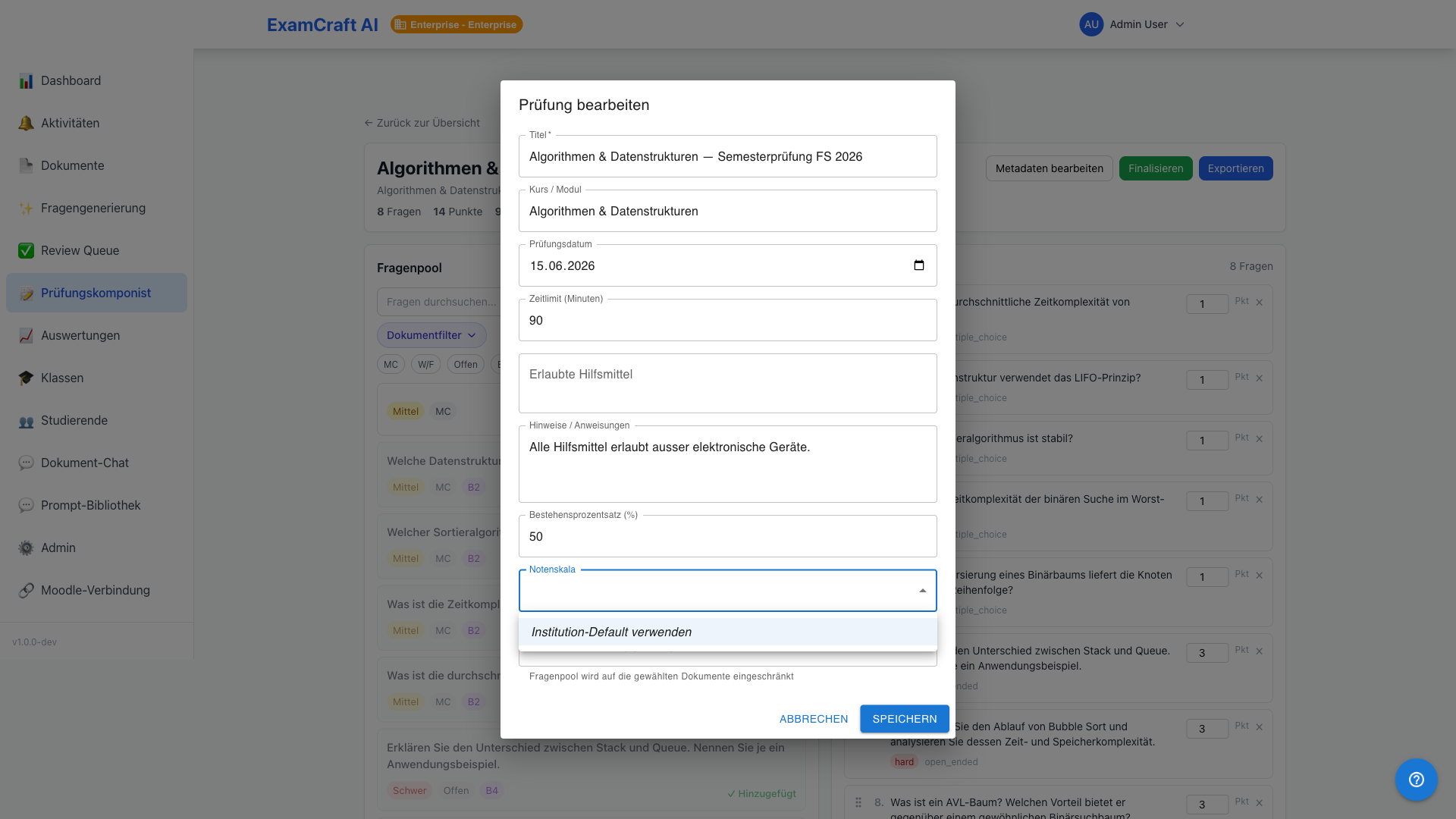Open the Admin User menu chevron
This screenshot has width=1456, height=819.
coord(1180,24)
